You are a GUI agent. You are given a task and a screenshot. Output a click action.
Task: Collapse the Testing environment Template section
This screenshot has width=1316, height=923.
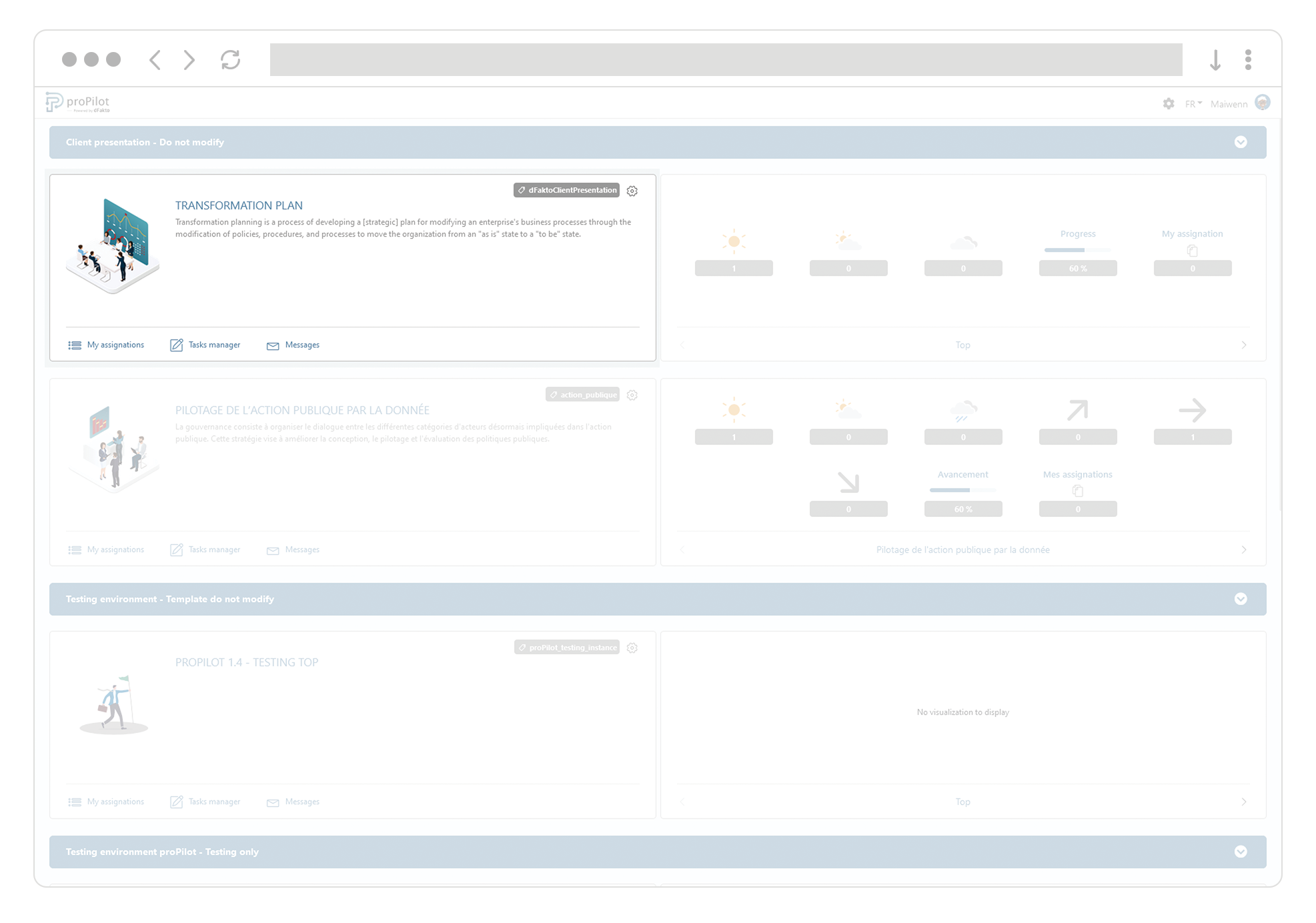coord(1241,599)
